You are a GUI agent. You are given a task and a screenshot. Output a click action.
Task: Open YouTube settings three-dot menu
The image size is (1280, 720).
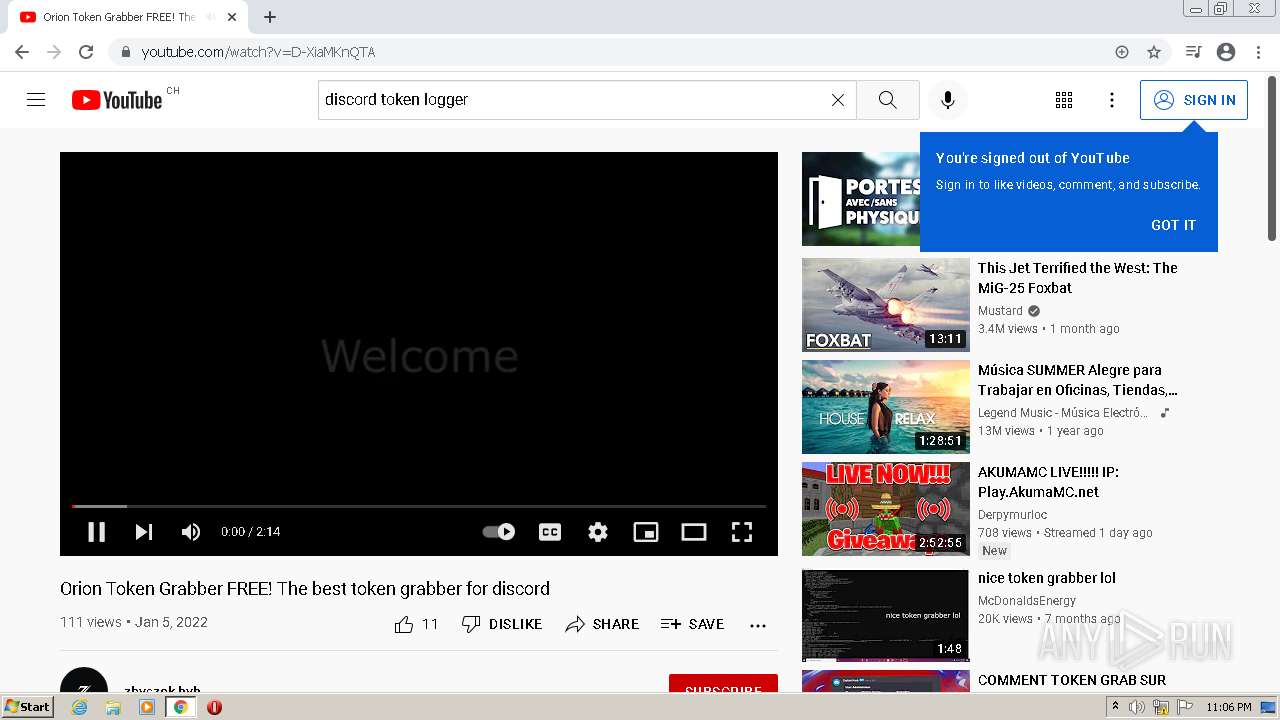(1111, 100)
